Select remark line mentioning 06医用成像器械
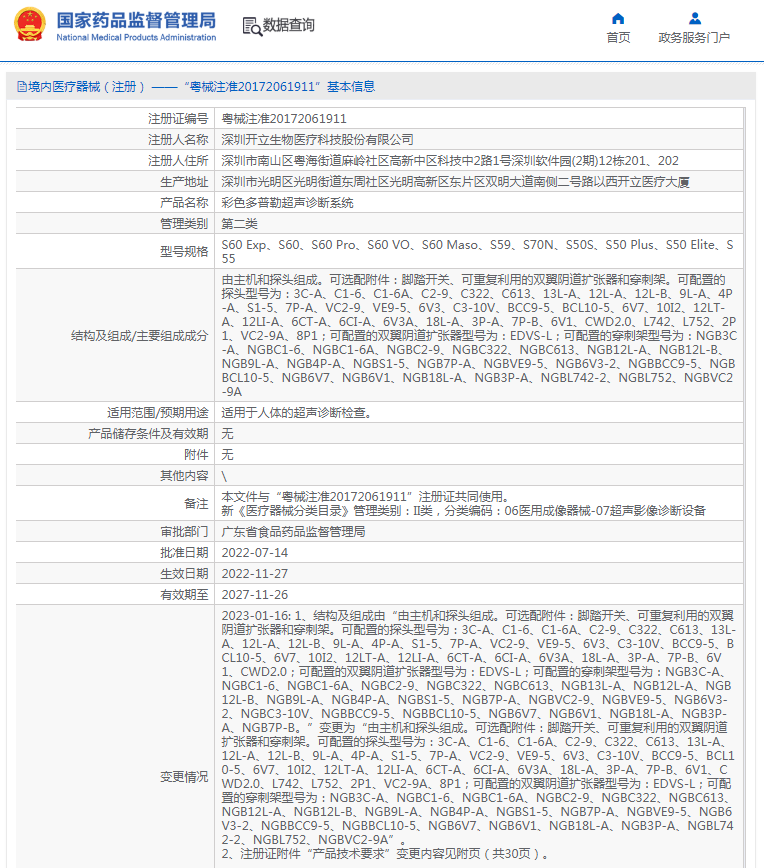The width and height of the screenshot is (764, 868). click(x=463, y=510)
